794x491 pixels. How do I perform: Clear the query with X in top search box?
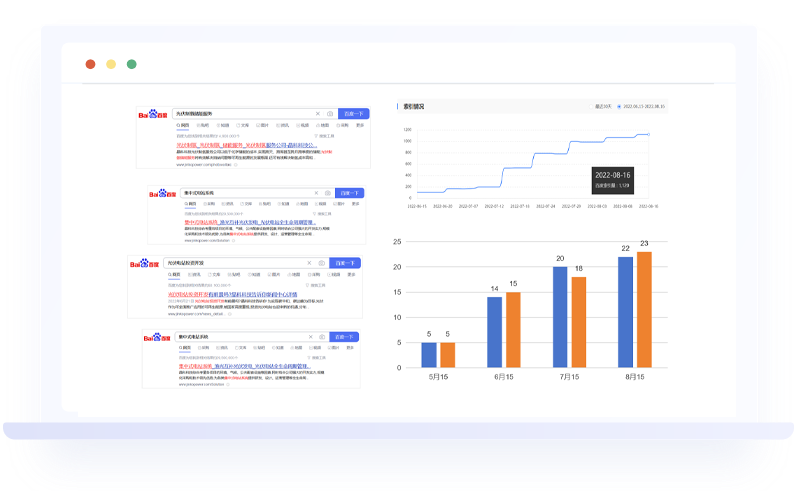point(318,114)
